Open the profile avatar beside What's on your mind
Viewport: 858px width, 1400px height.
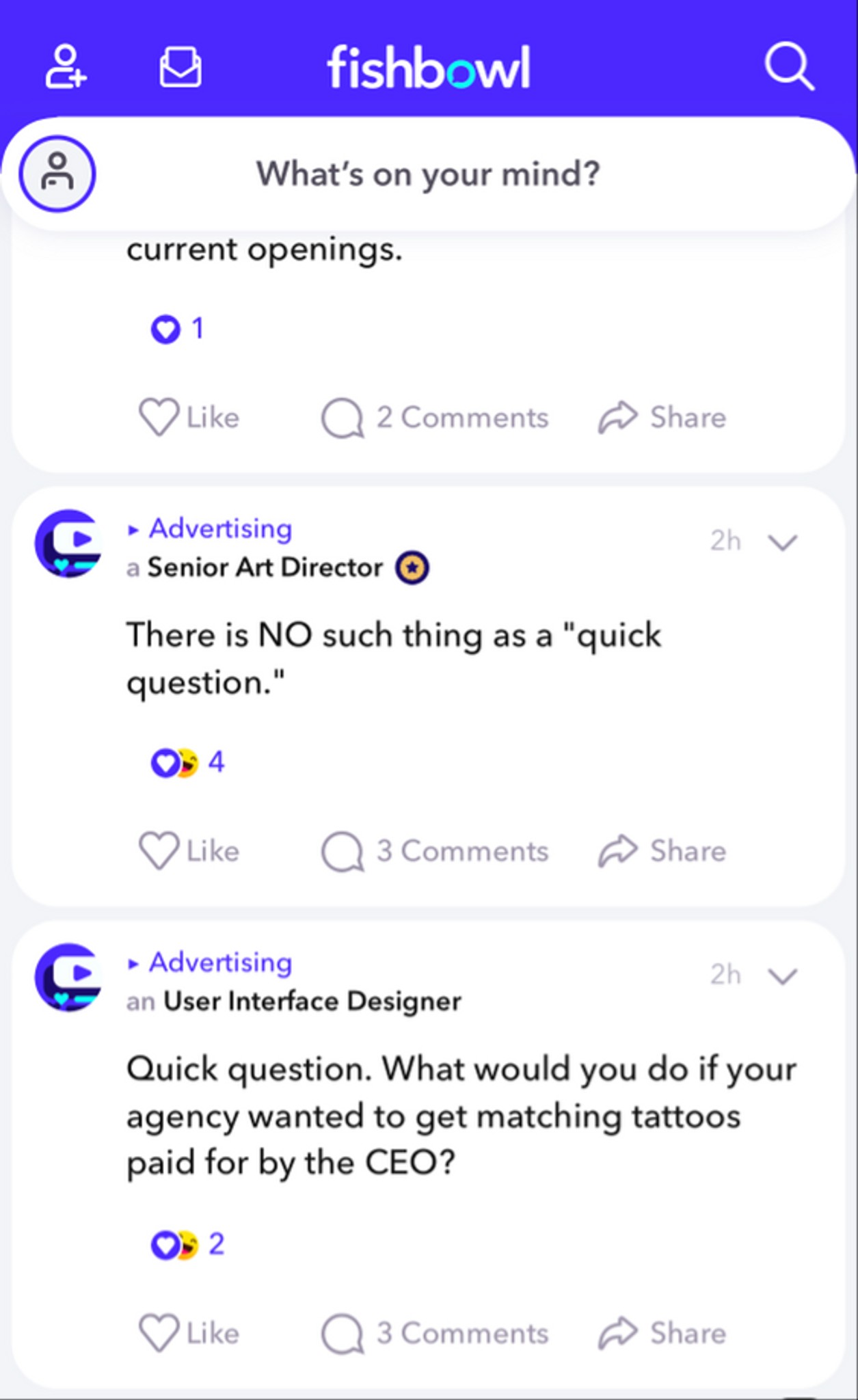tap(57, 174)
